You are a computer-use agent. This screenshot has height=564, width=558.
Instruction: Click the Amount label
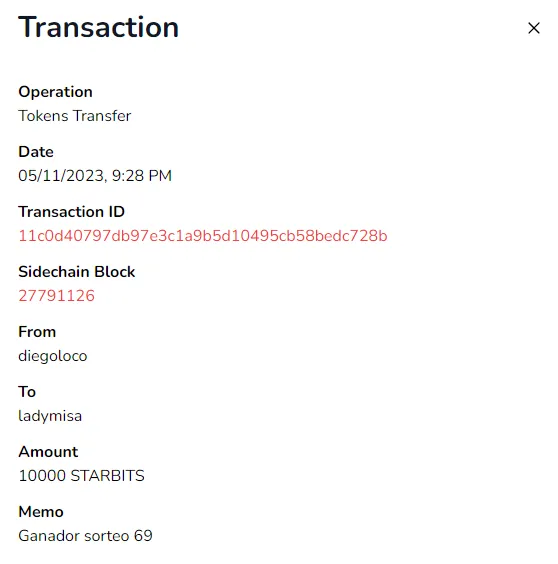[x=48, y=452]
